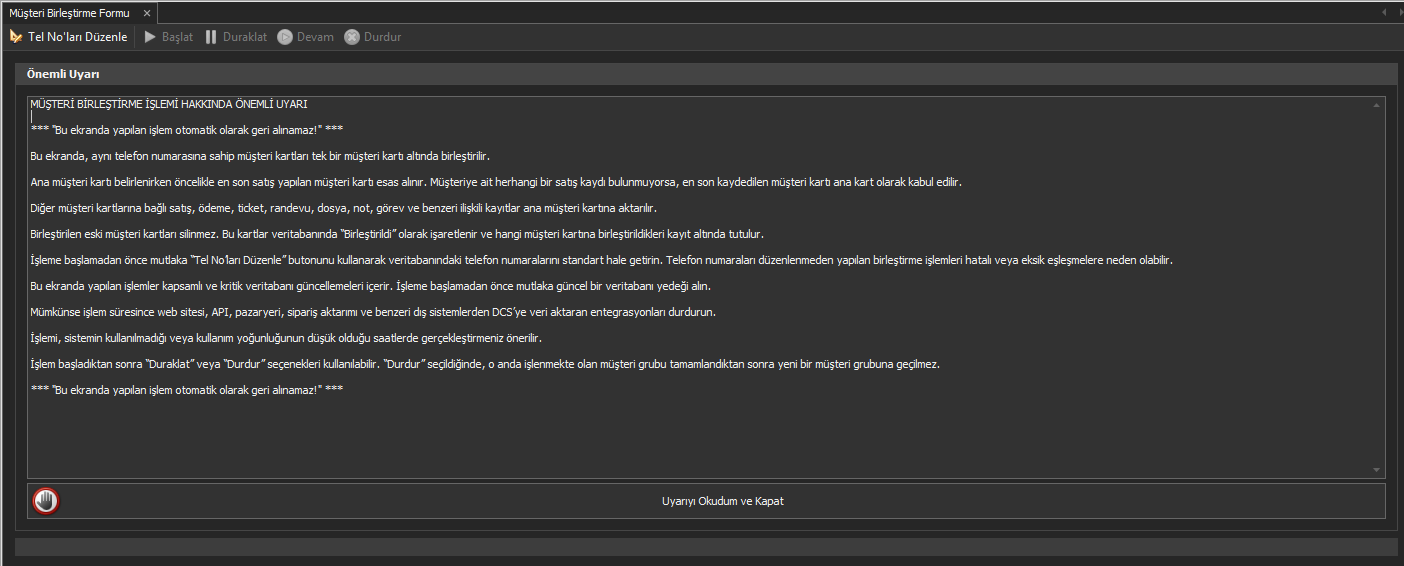Click the Önemli Uyarı panel header
Image resolution: width=1404 pixels, height=566 pixels.
[x=706, y=74]
